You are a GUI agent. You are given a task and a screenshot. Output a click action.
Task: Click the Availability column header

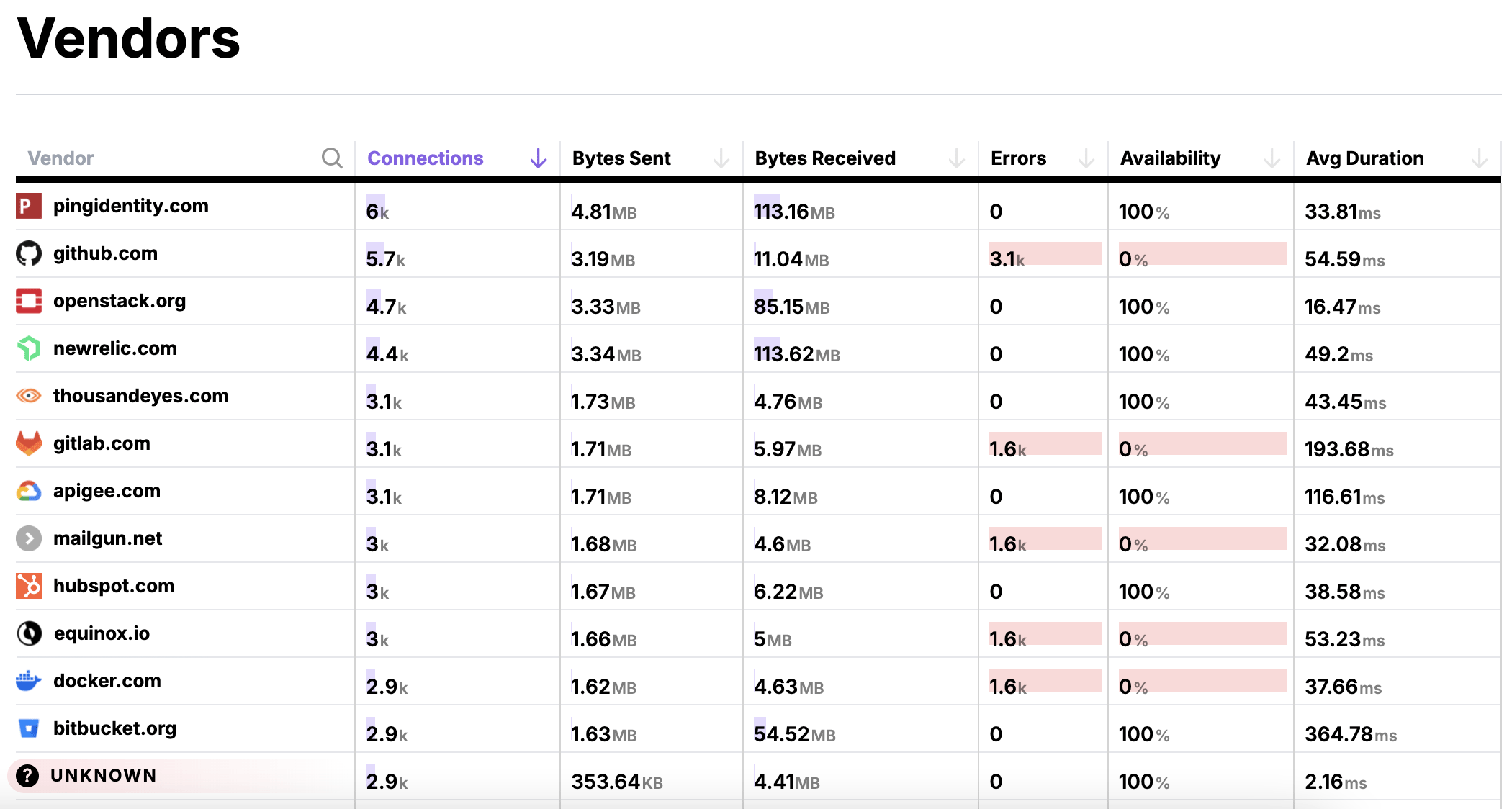[1170, 158]
